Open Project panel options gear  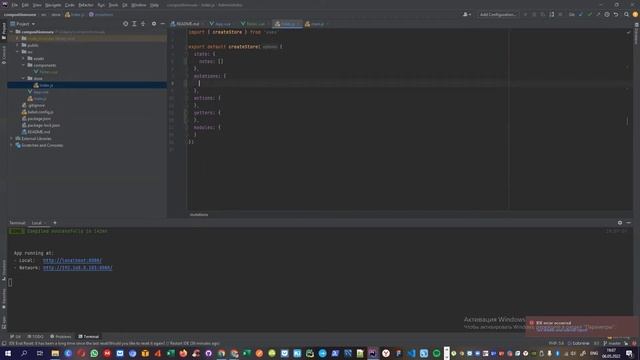coord(154,24)
